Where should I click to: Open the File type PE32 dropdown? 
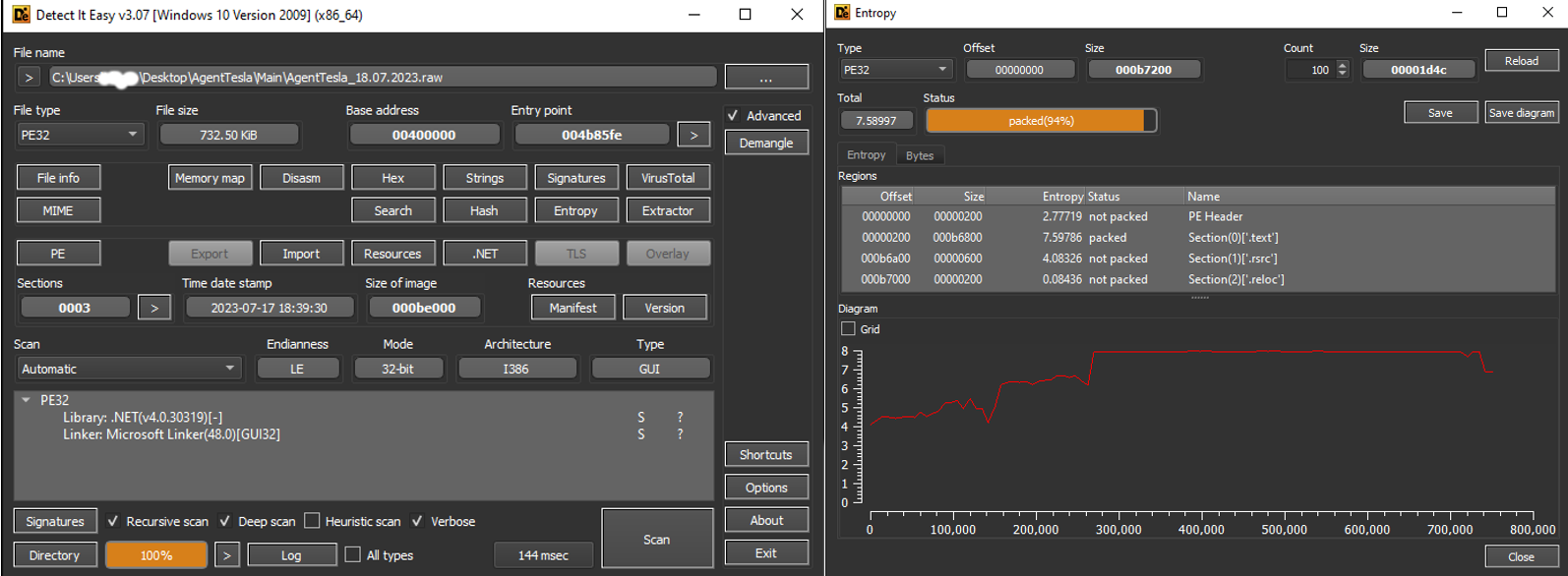coord(79,135)
